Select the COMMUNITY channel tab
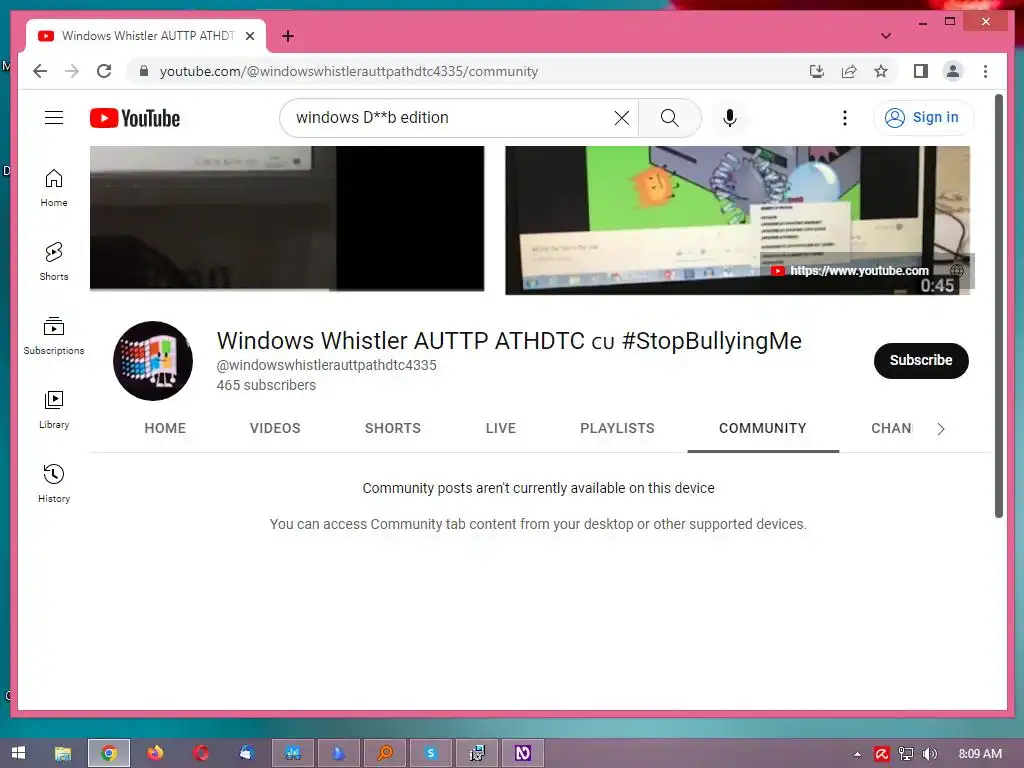The height and width of the screenshot is (768, 1024). (x=763, y=428)
